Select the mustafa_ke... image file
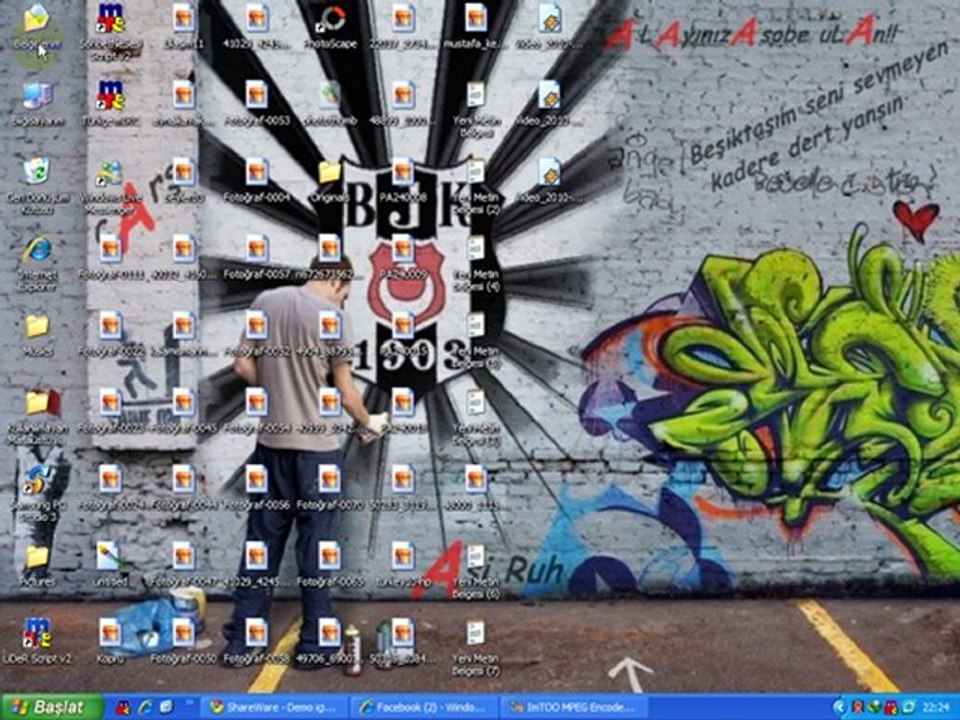960x720 pixels. [x=476, y=26]
